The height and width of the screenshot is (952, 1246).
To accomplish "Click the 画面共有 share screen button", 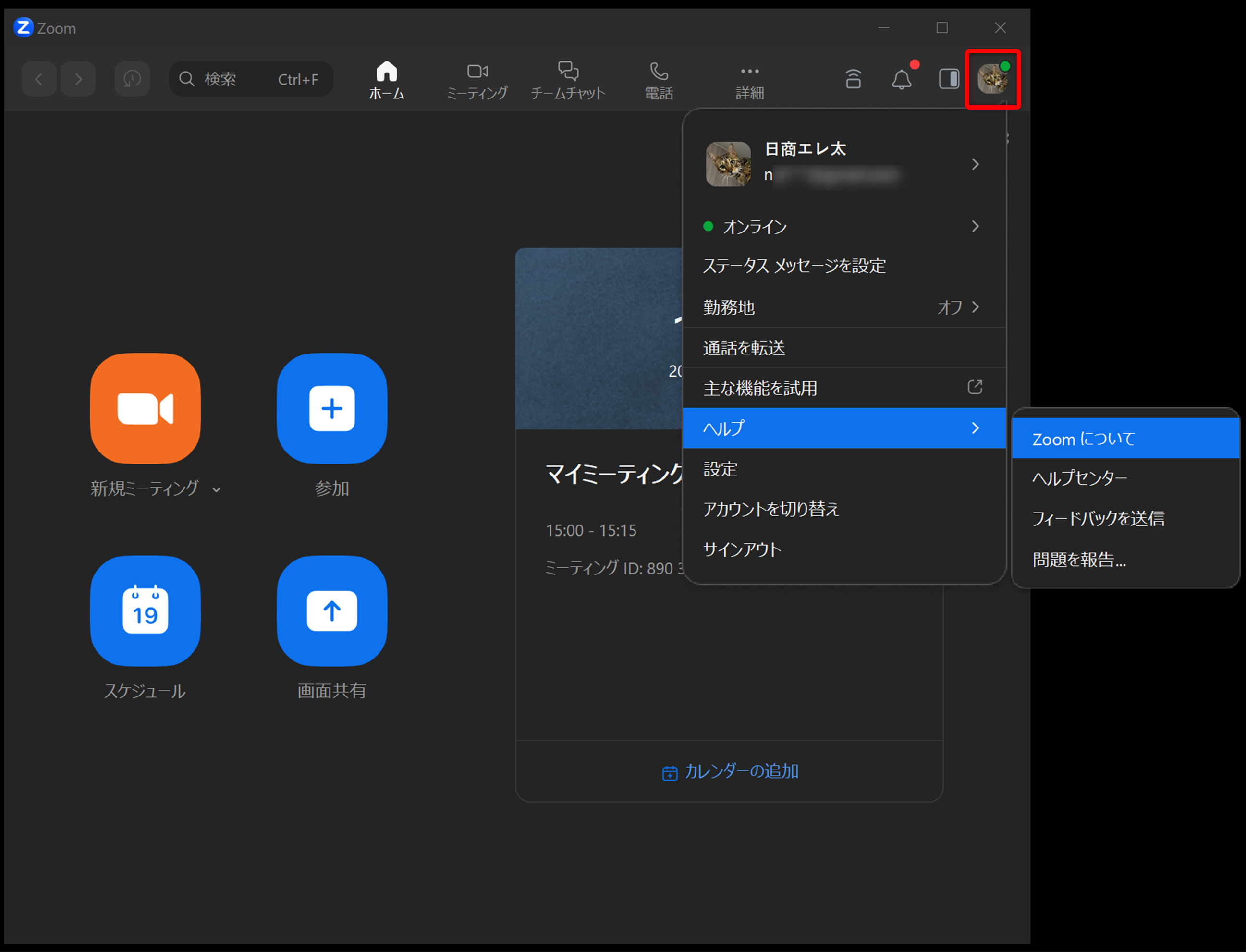I will (x=332, y=611).
